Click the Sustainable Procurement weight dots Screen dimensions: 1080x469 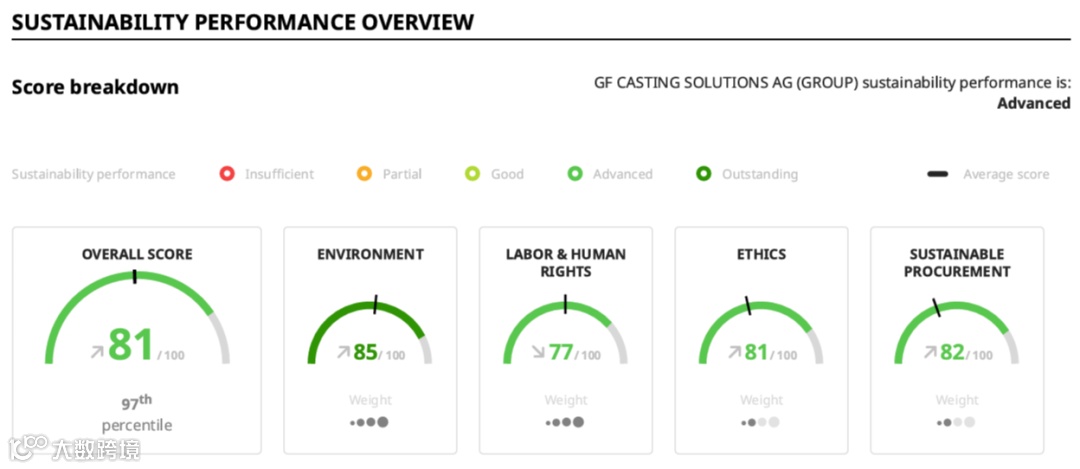(957, 422)
